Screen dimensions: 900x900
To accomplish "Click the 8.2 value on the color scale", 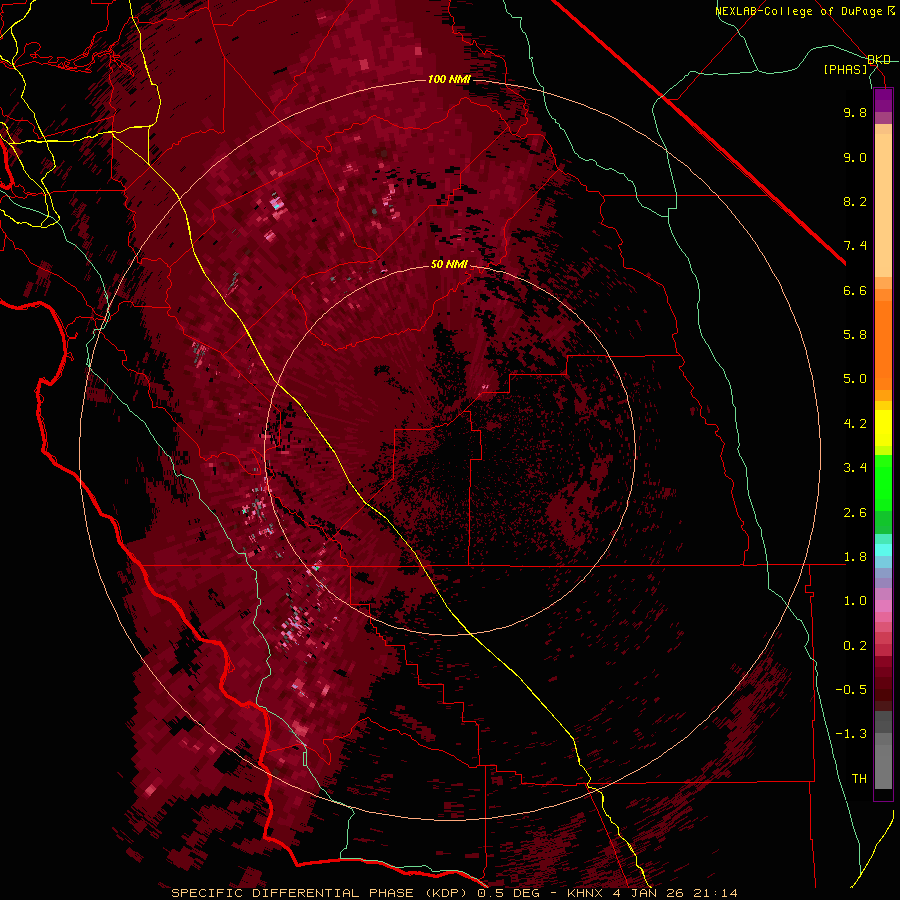I will pyautogui.click(x=855, y=201).
